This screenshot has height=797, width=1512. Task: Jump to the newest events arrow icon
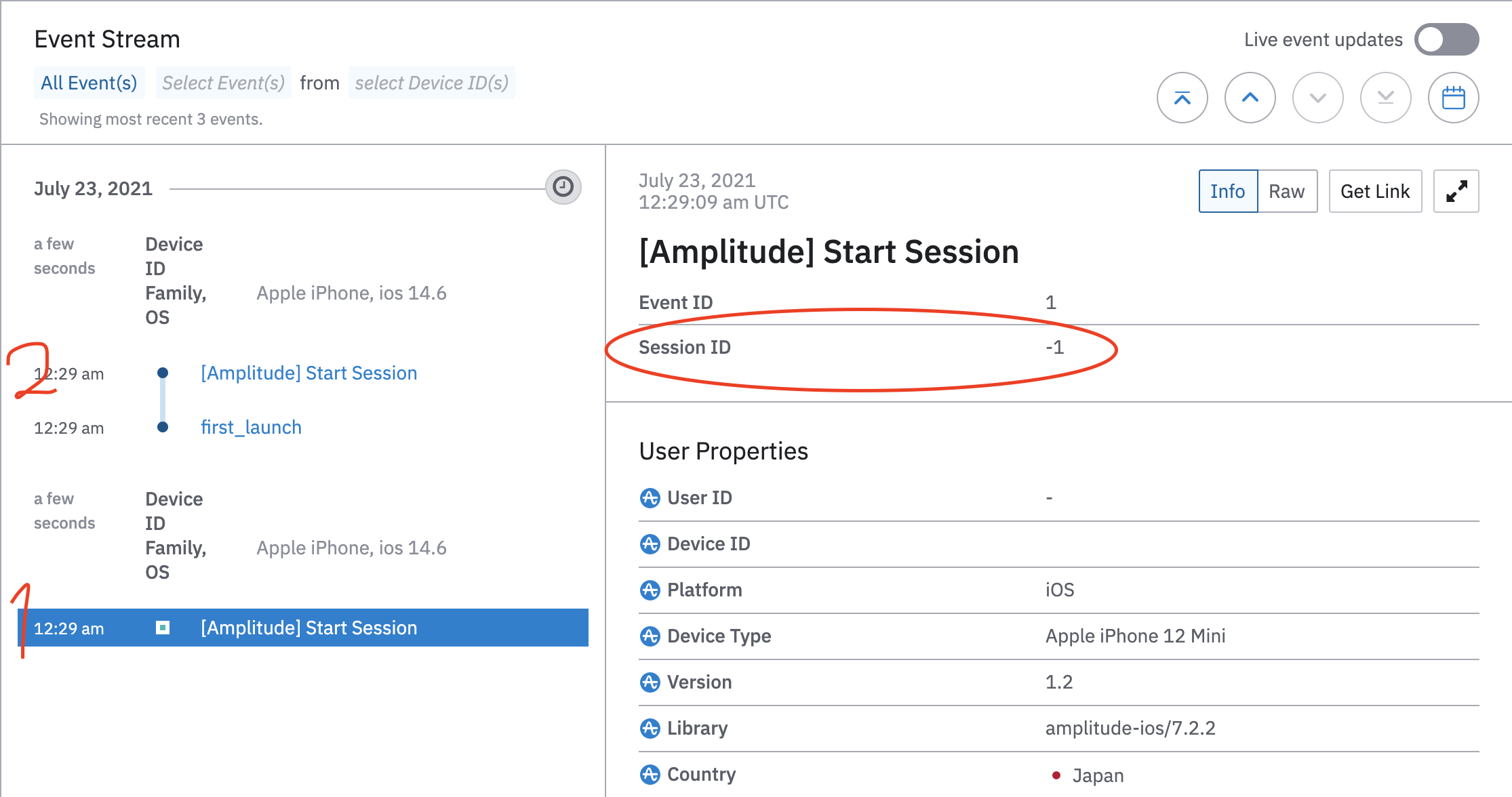(1182, 98)
